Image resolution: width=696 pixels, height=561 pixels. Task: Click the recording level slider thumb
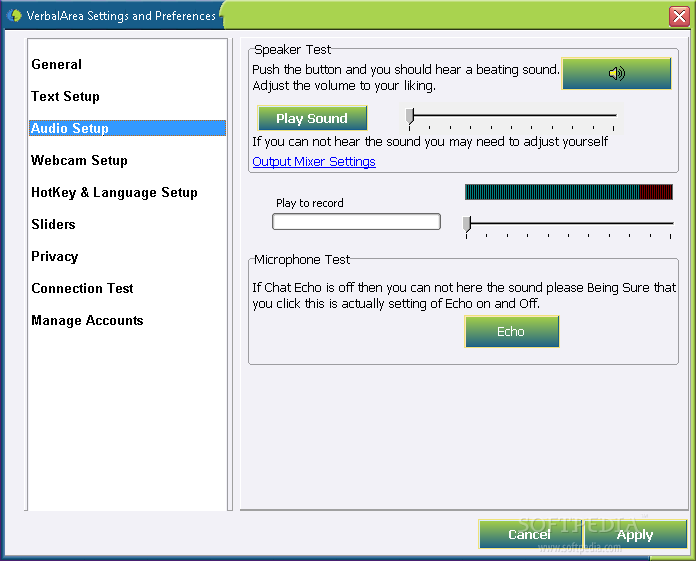[467, 224]
